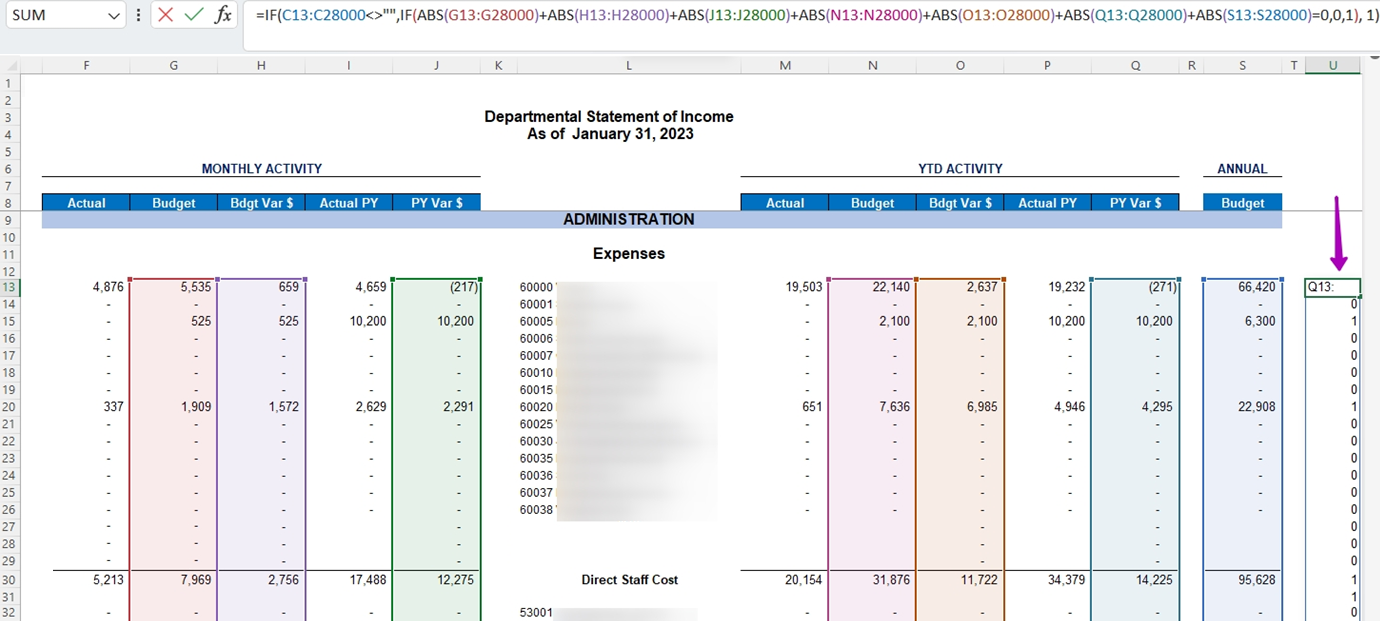This screenshot has height=621, width=1380.
Task: Click cell with value 19,503
Action: 785,287
